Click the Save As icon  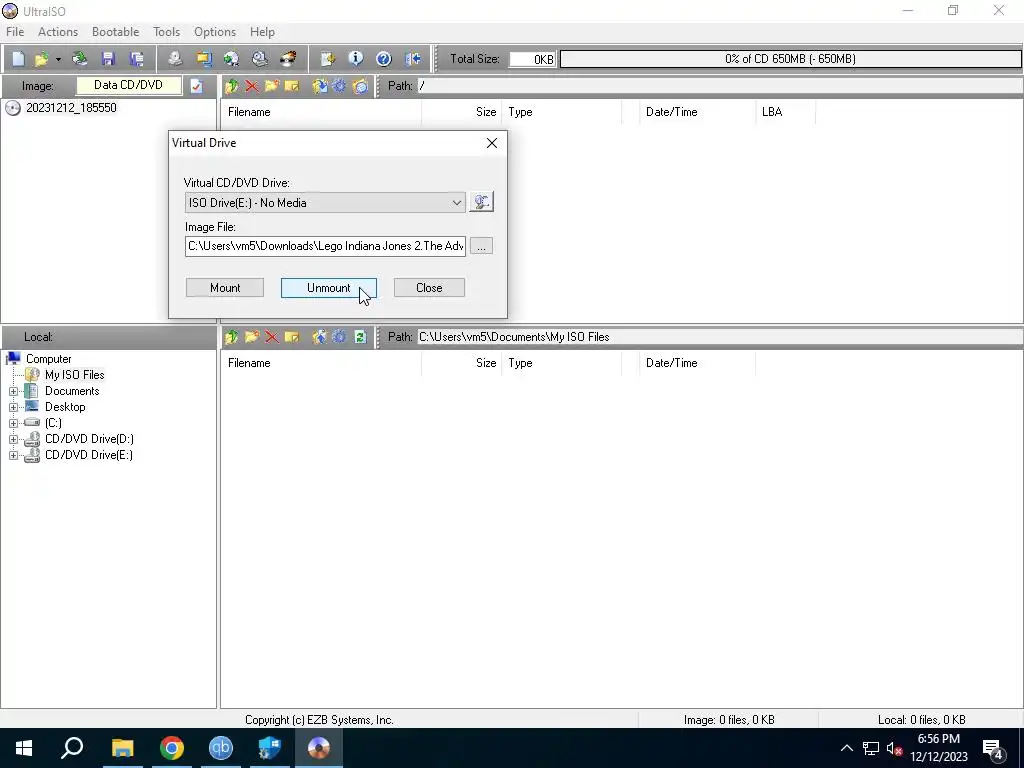tap(136, 59)
